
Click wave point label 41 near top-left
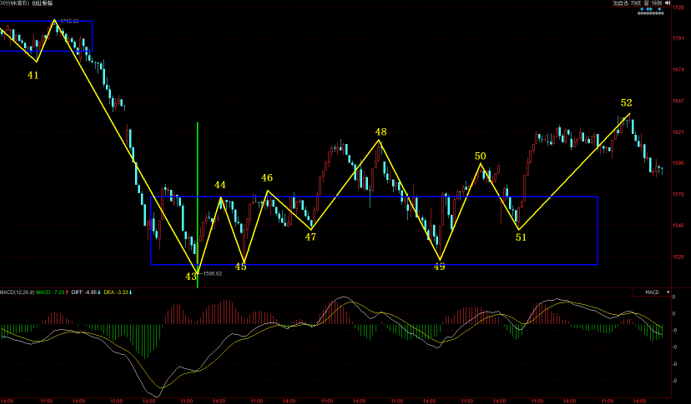(33, 75)
